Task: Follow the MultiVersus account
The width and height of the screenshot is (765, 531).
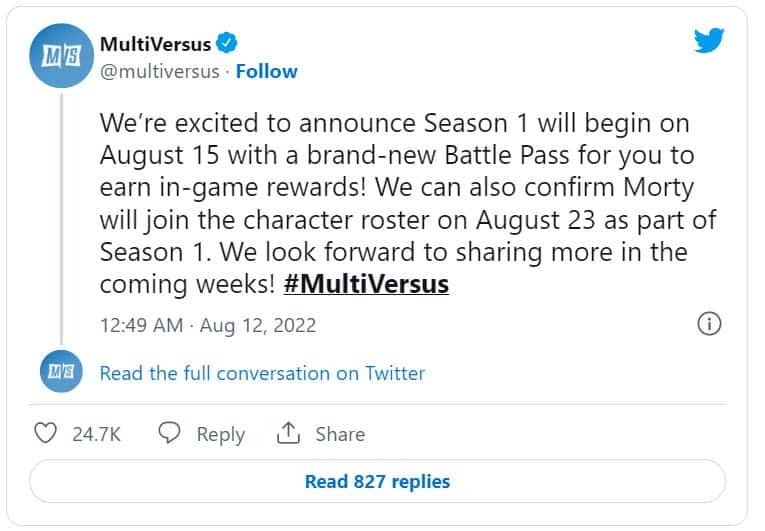Action: [266, 71]
